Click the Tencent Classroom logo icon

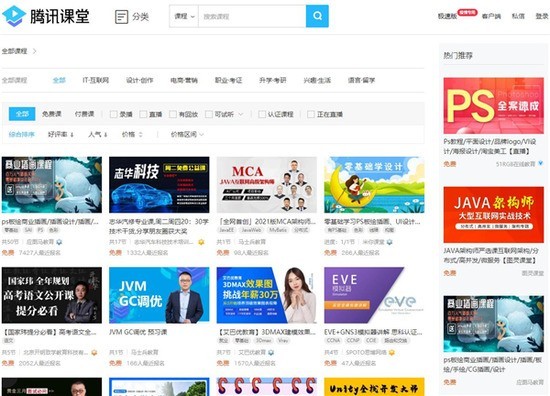[x=14, y=16]
